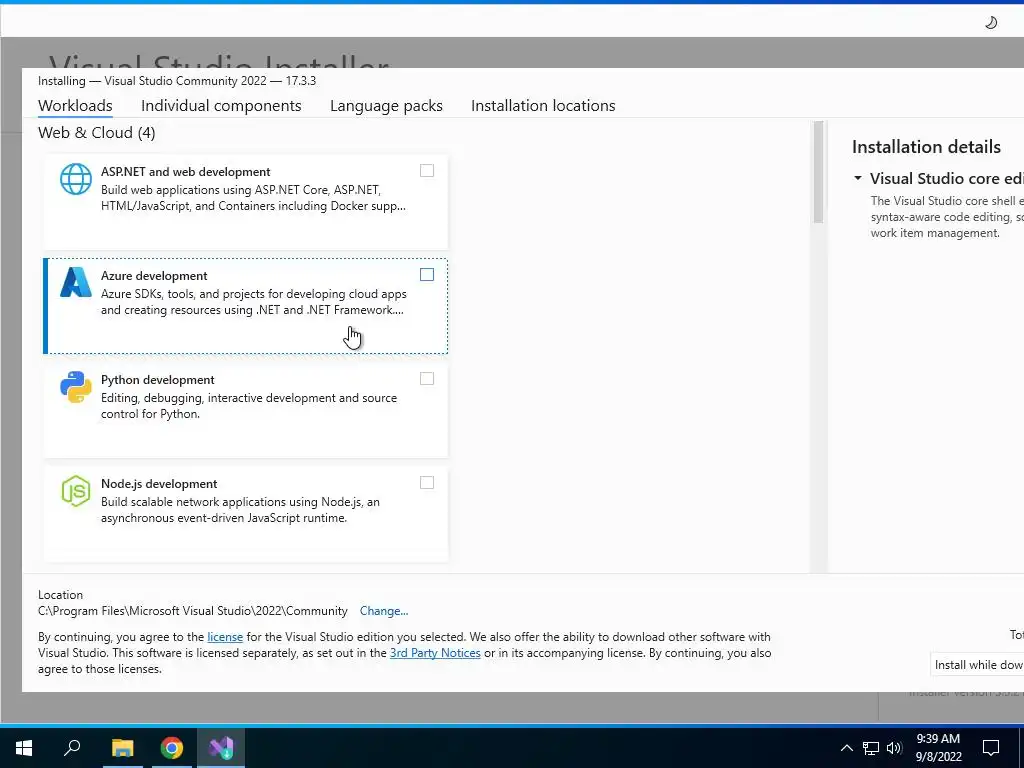Click the Python development logo icon
The height and width of the screenshot is (768, 1024).
click(76, 387)
